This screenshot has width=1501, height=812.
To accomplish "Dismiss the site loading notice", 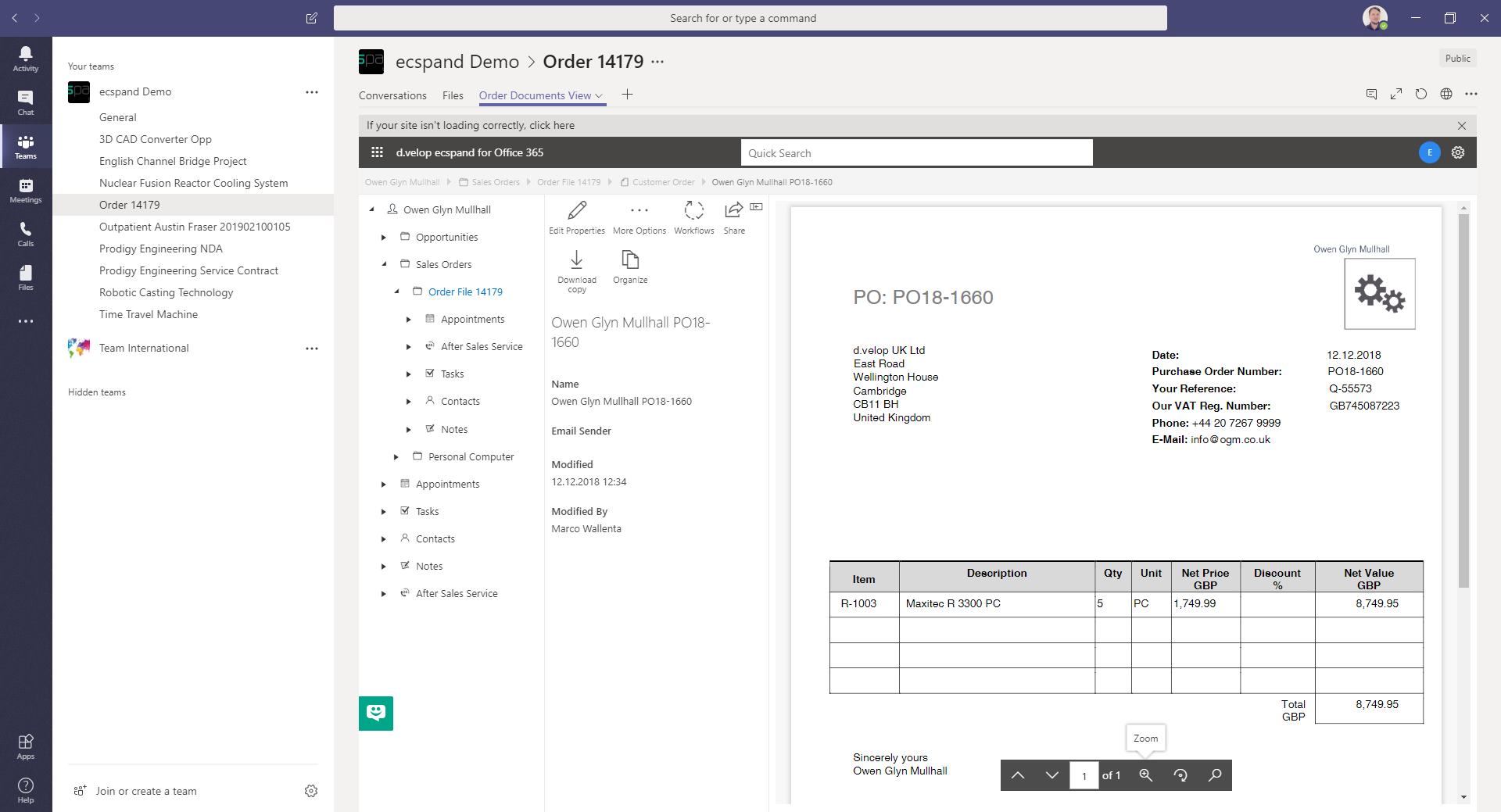I will [1462, 125].
